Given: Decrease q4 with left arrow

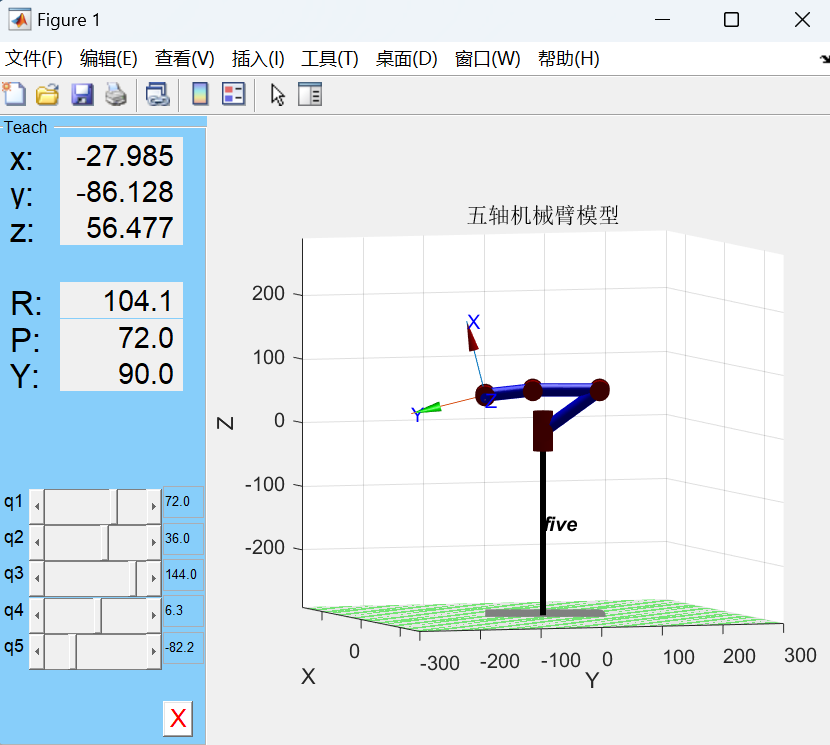Looking at the screenshot, I should [x=37, y=615].
